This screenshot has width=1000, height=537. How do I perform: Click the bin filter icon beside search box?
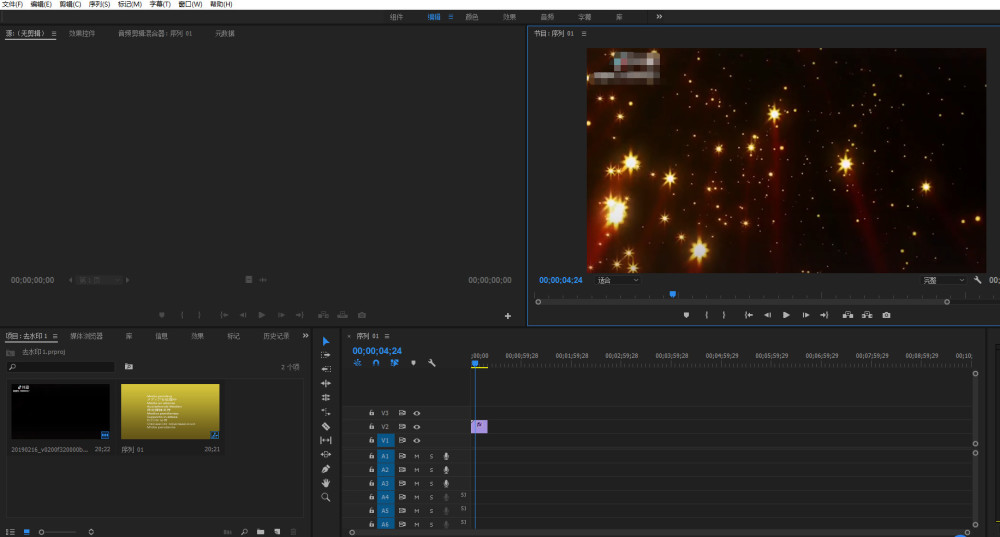click(x=129, y=367)
